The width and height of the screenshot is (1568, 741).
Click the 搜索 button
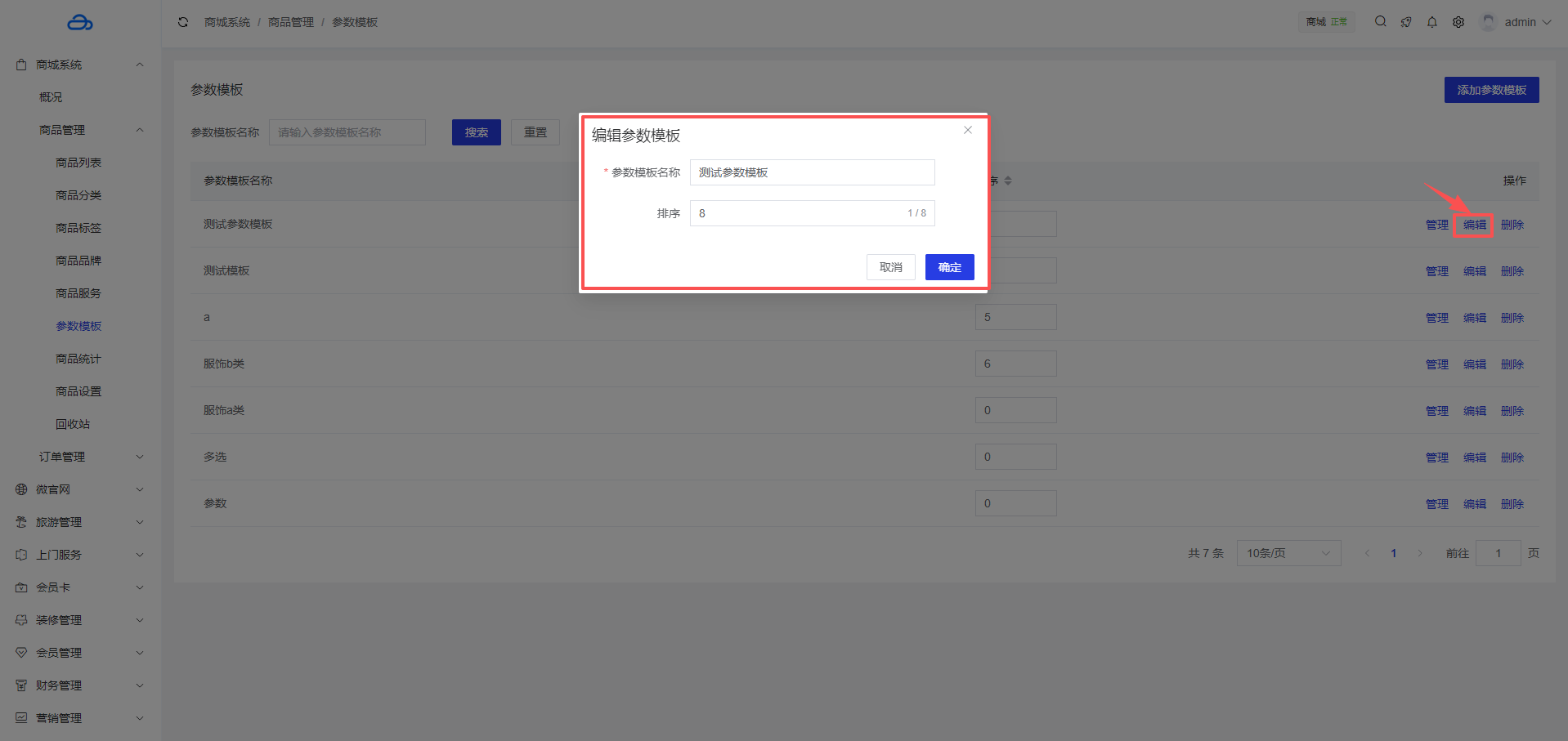pos(477,132)
